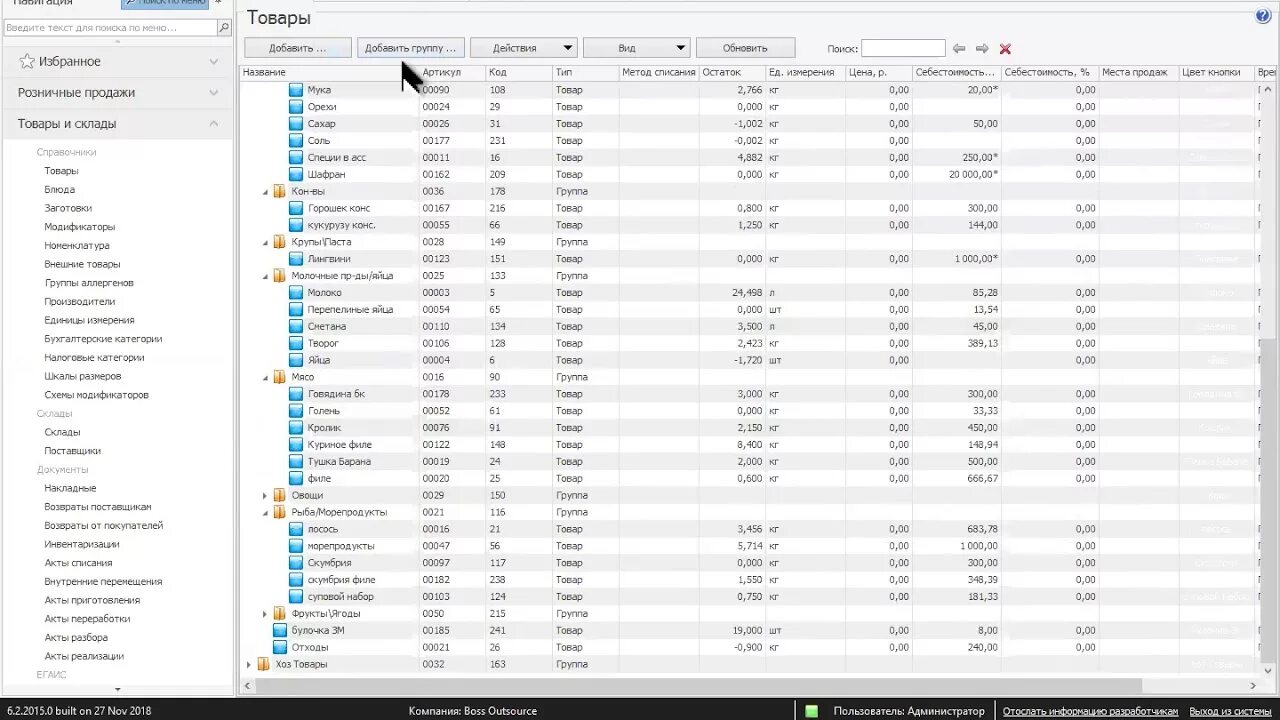Click the product icon next to Отходы
This screenshot has width=1280, height=720.
tap(280, 647)
